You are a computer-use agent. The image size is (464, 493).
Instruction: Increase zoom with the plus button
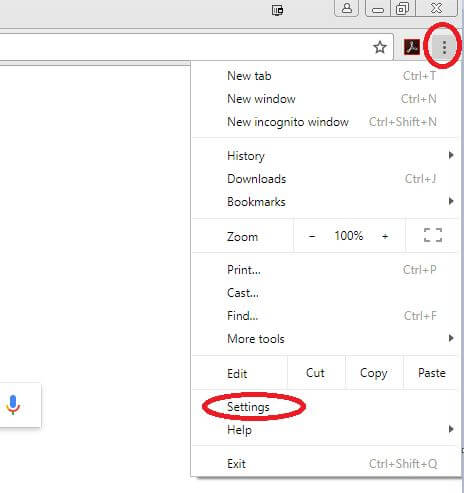[385, 236]
